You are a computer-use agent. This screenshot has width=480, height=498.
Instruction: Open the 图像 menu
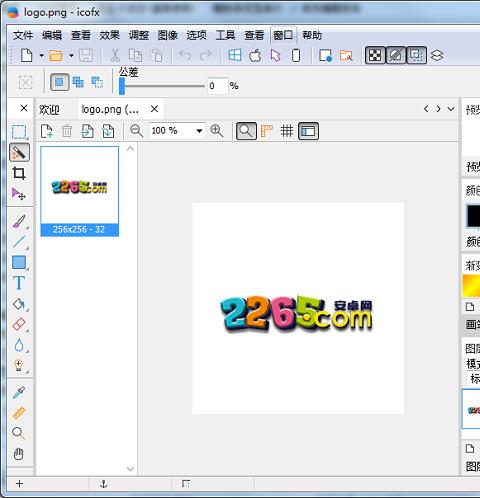(x=168, y=35)
